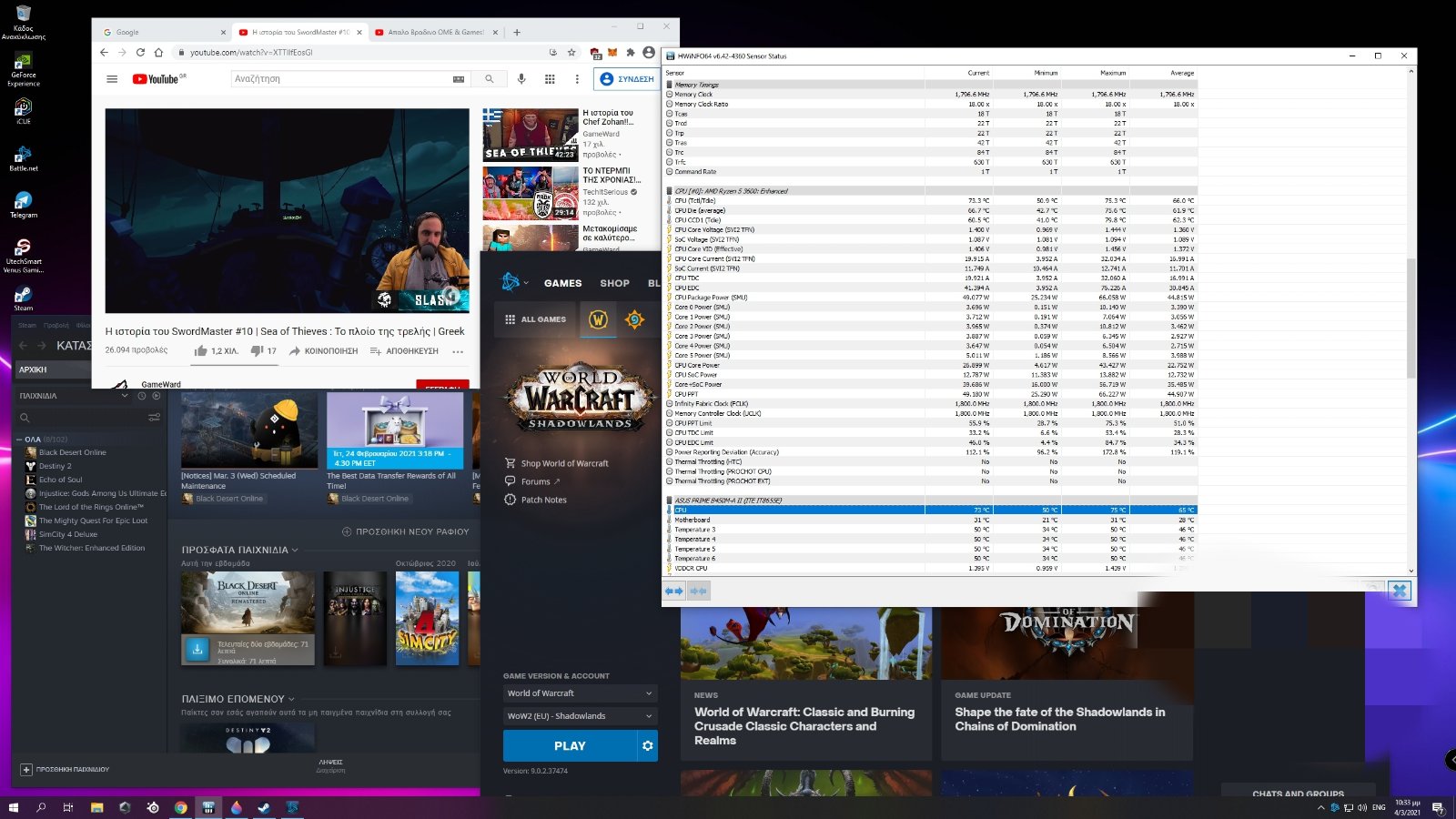Expand the ΠΑΙΧΝΙΔΙΑ dropdown in Steam
1456x819 pixels.
coord(125,396)
